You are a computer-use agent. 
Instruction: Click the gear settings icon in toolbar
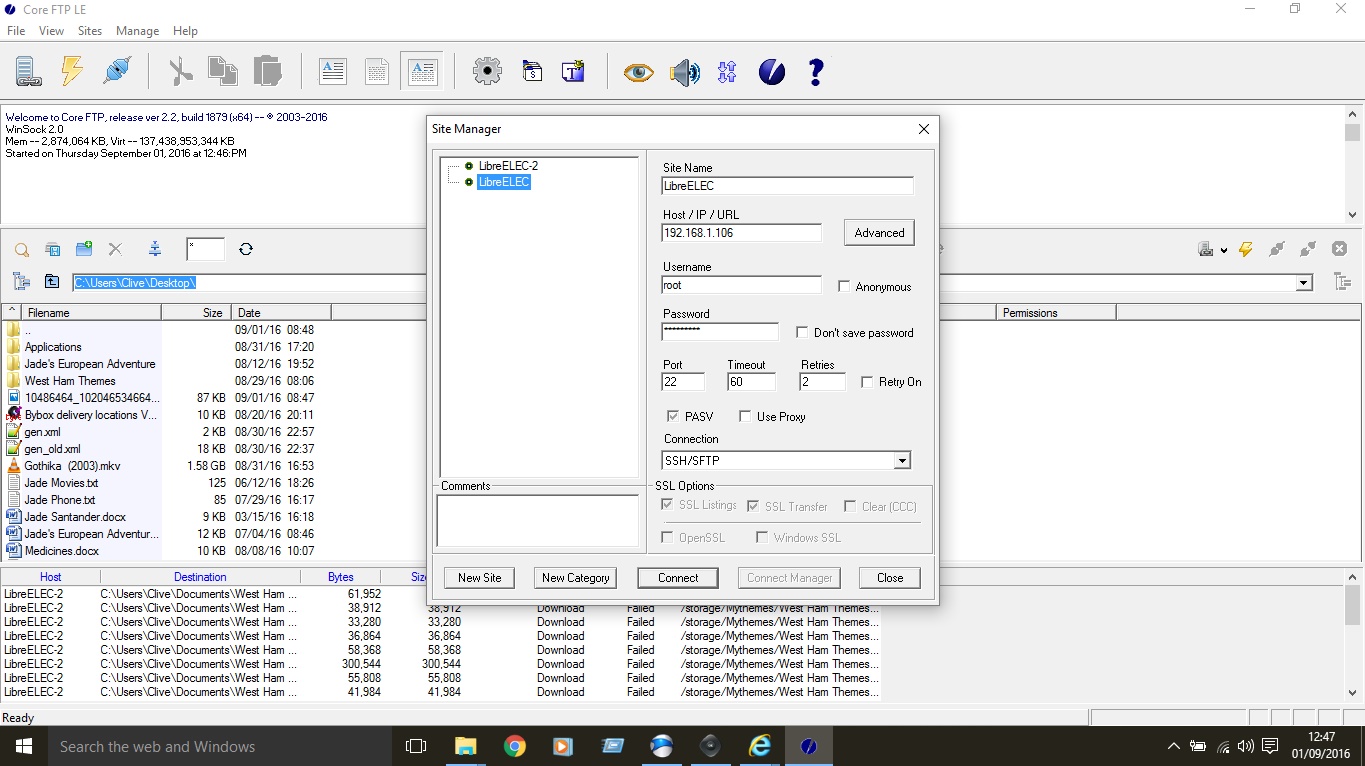point(487,71)
